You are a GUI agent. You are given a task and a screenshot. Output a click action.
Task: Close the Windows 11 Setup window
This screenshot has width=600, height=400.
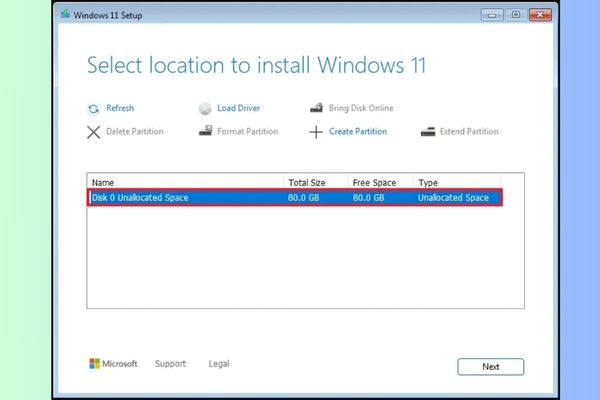pos(540,15)
